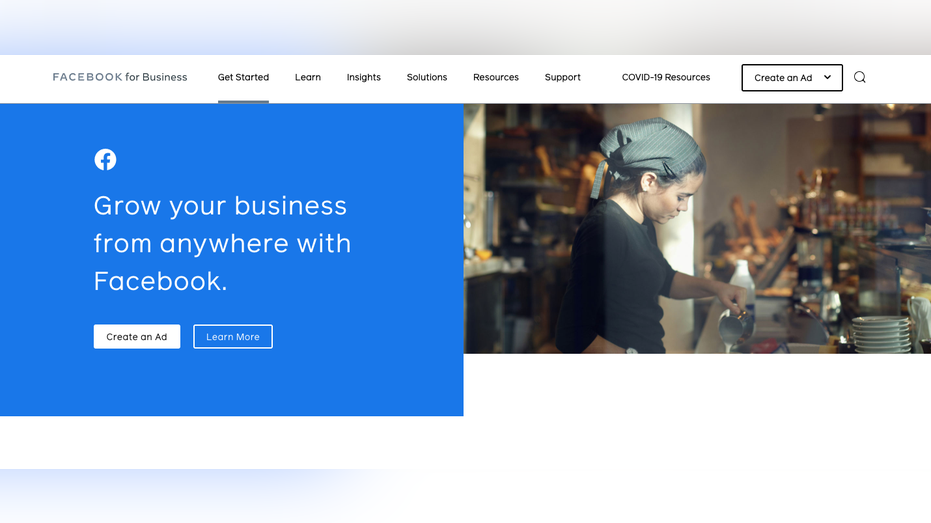Open the Learn menu
This screenshot has height=523, width=931.
pyautogui.click(x=308, y=77)
